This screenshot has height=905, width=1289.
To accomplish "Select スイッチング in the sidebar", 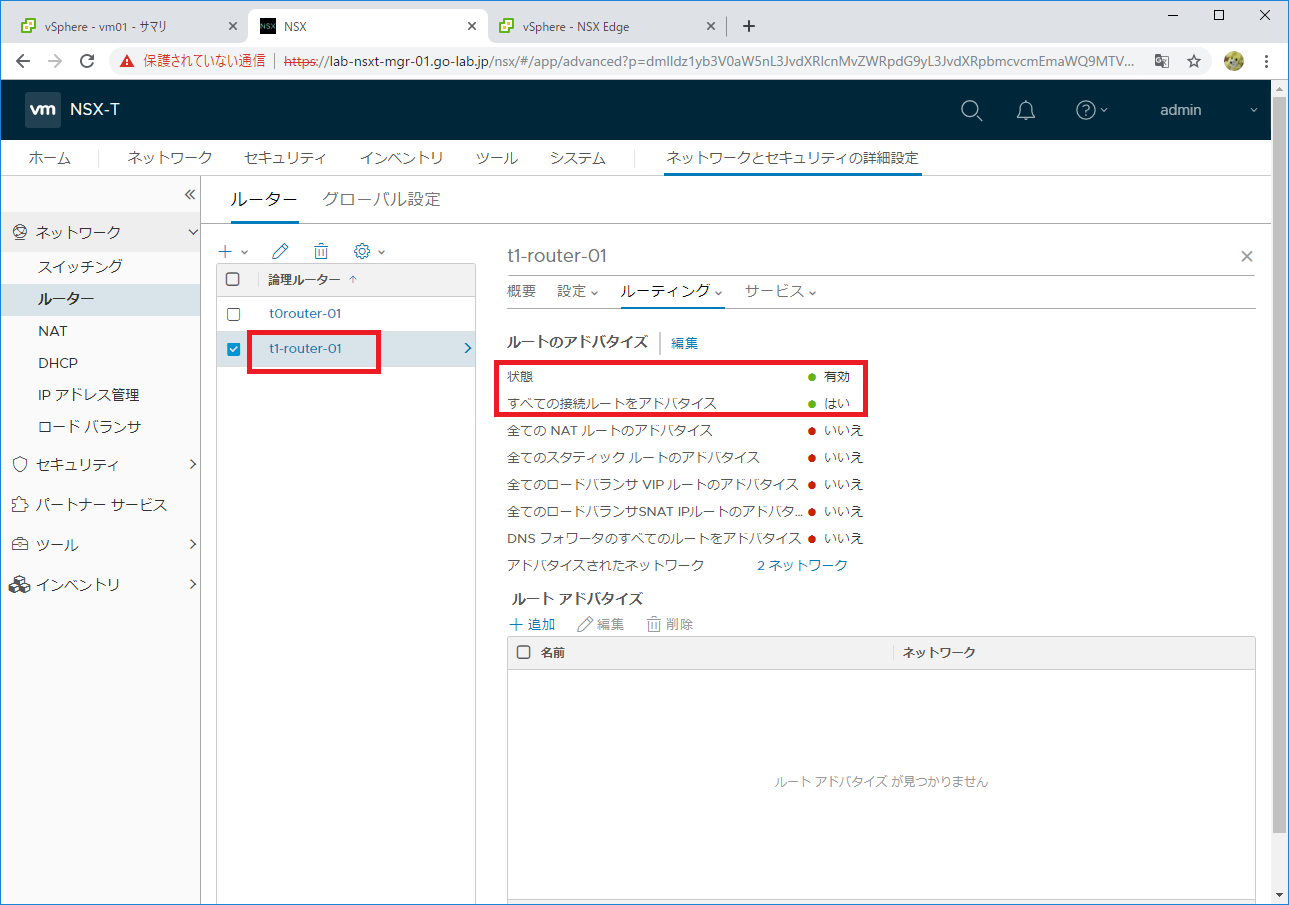I will point(80,267).
